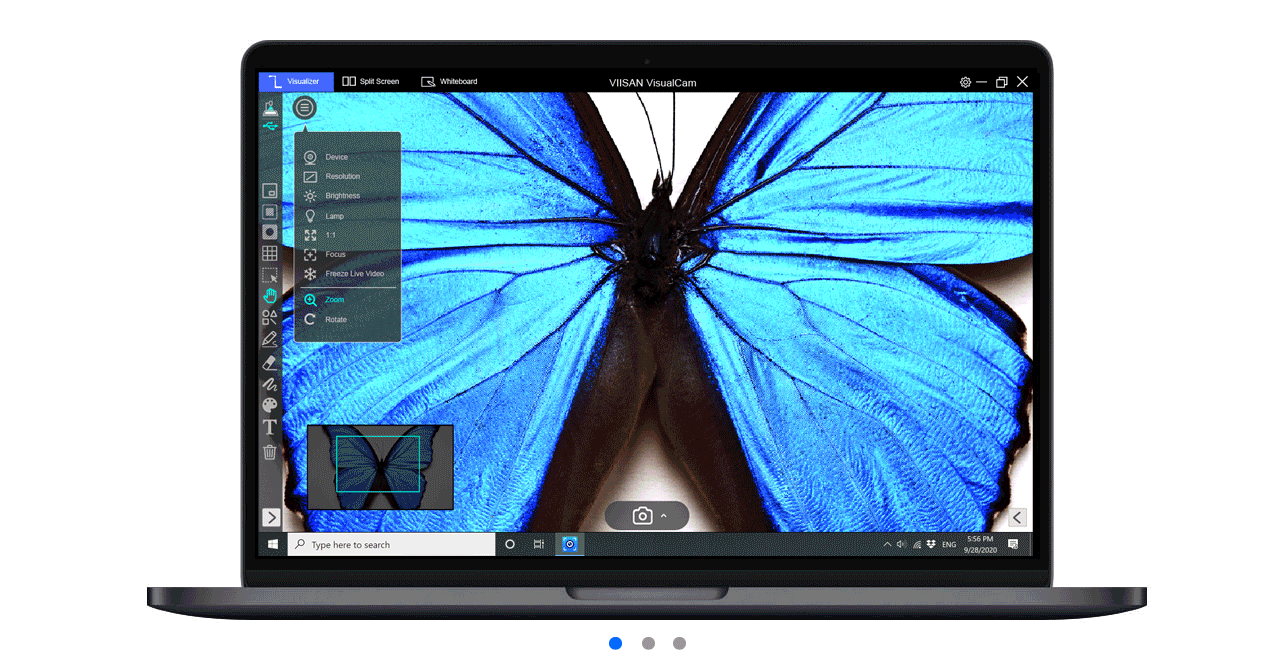Toggle Freeze Live Video
Screen dimensions: 1280x669
353,274
